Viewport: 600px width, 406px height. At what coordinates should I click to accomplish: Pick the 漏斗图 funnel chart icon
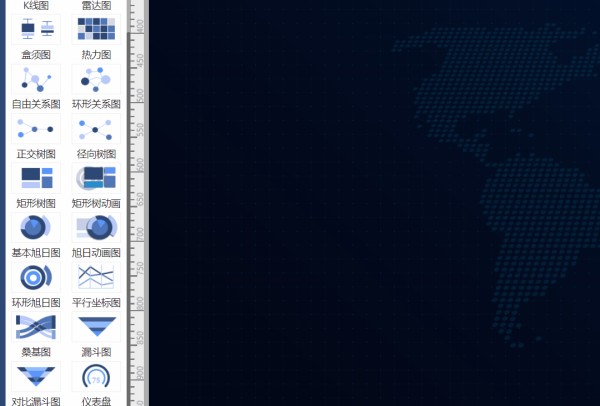coord(96,327)
